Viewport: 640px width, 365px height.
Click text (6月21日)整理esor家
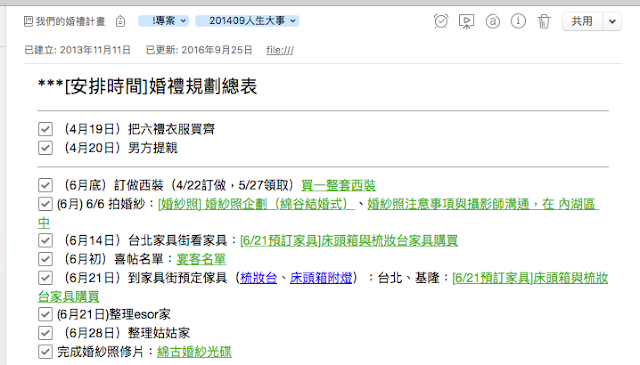[x=114, y=314]
